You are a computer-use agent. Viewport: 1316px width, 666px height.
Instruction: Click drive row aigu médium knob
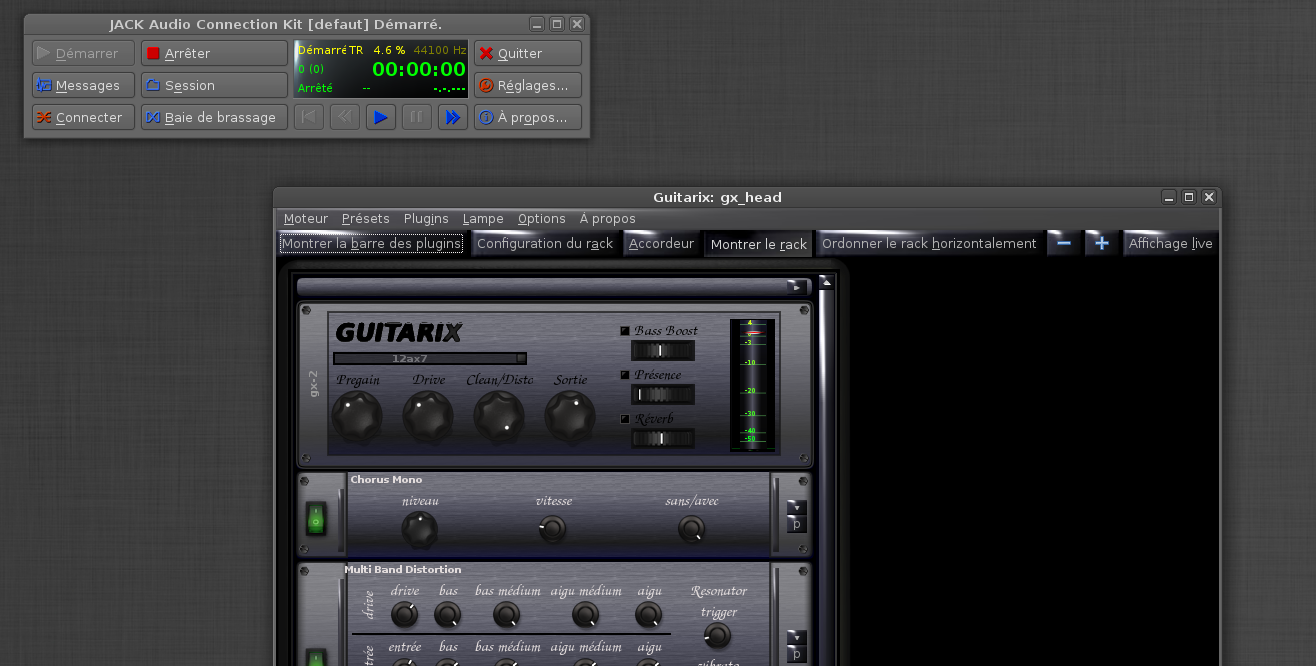[x=585, y=615]
